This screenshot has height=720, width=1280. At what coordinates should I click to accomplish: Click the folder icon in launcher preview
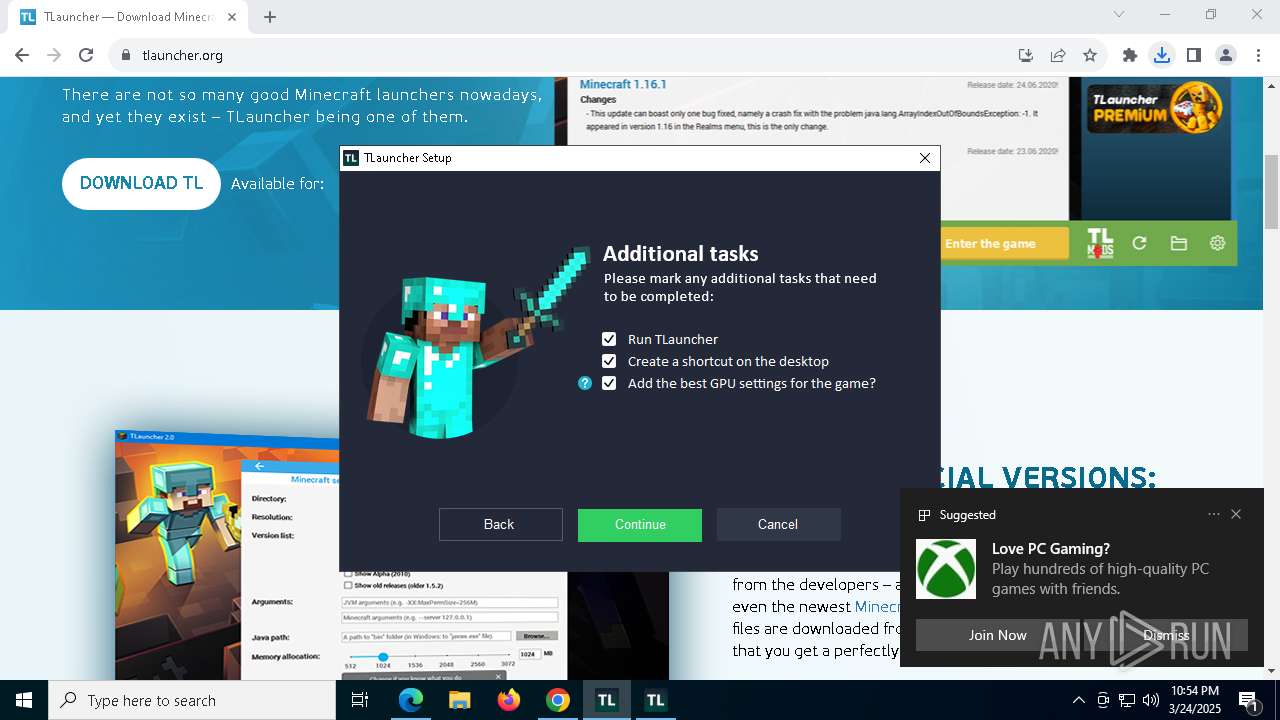tap(1179, 243)
